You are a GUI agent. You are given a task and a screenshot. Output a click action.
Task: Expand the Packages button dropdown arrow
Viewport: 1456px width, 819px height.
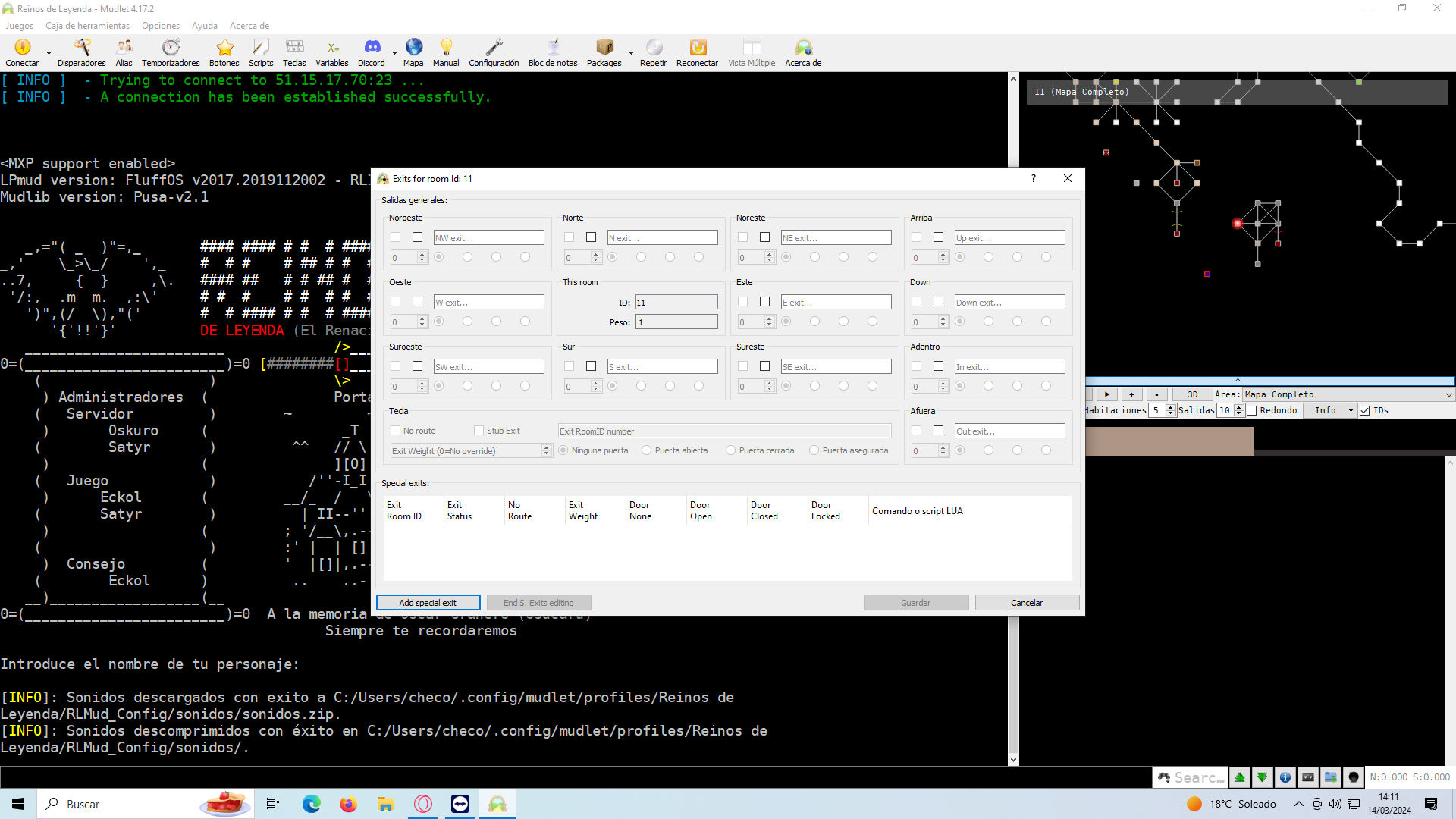[x=631, y=54]
